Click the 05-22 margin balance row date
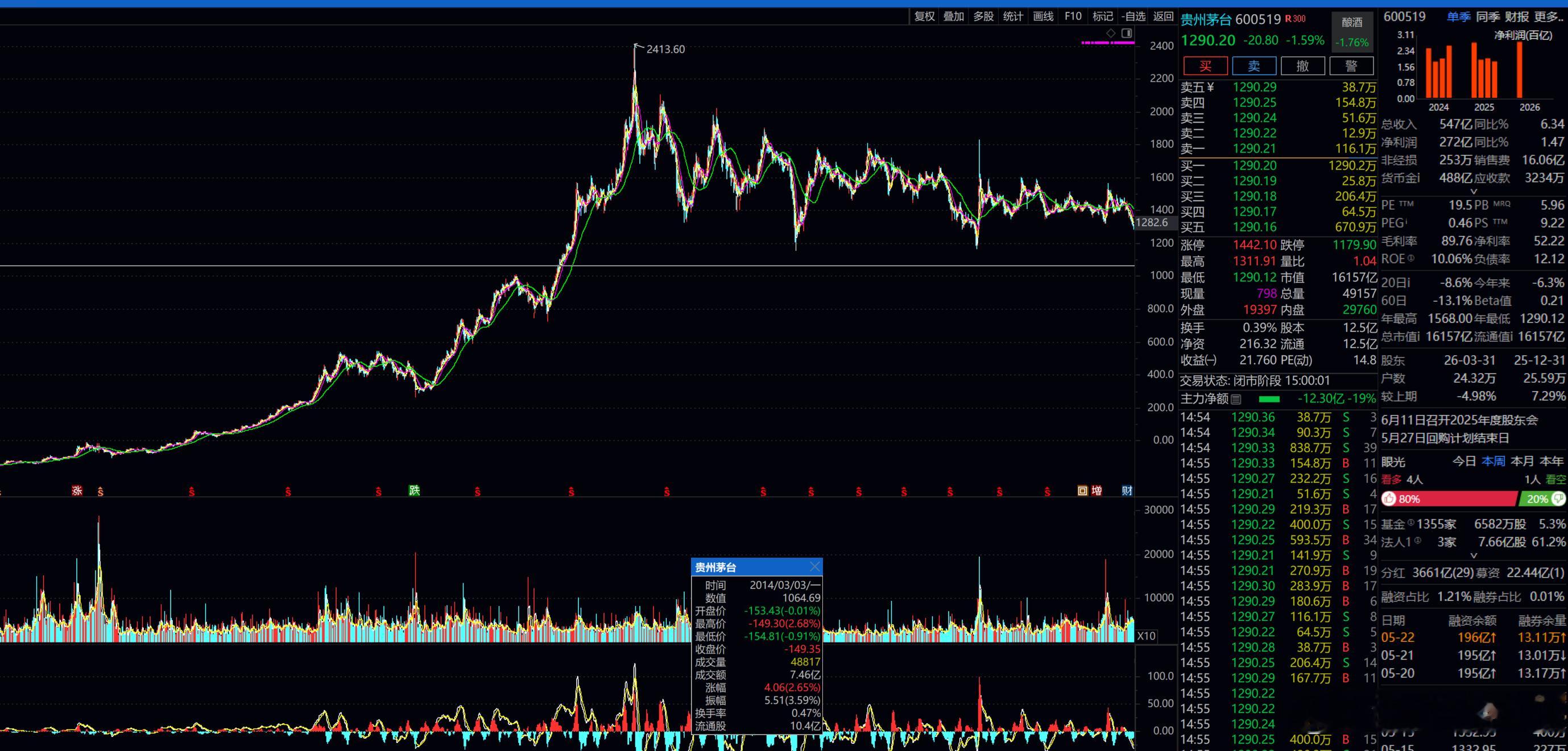This screenshot has height=751, width=1568. click(x=1397, y=637)
